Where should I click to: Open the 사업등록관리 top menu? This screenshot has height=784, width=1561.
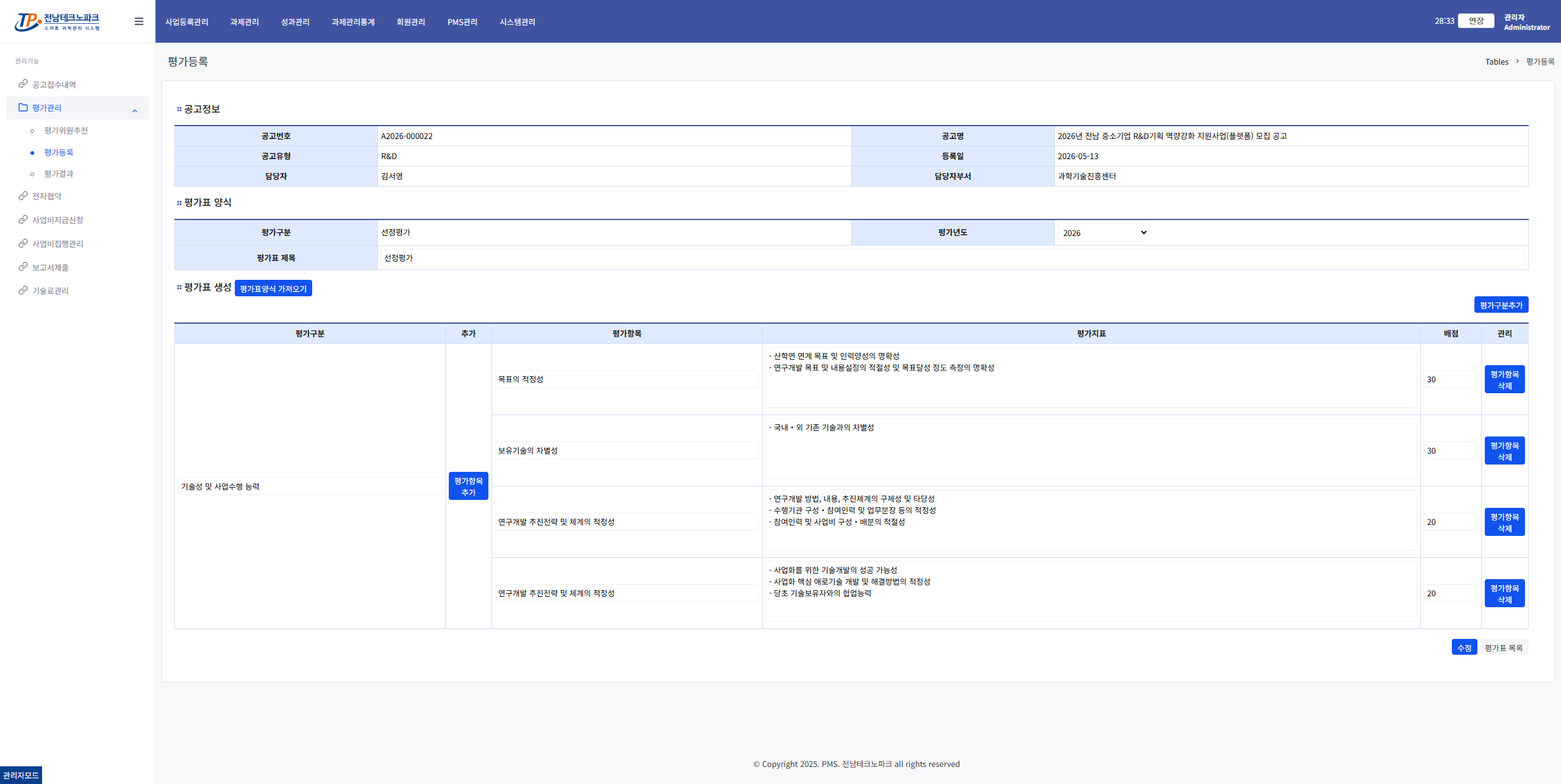click(187, 22)
